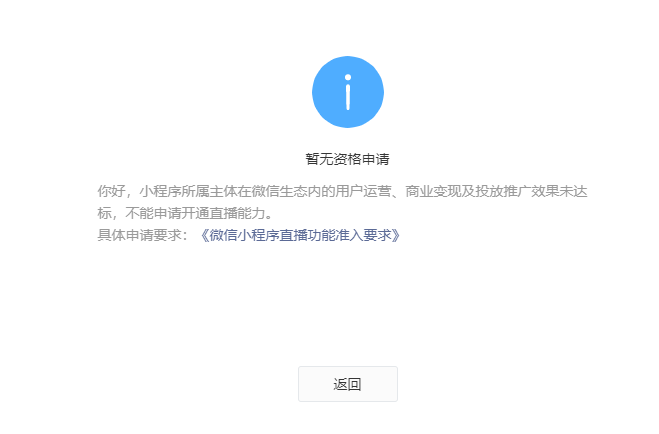Click the 具体申请要求 label text
Image resolution: width=659 pixels, height=434 pixels.
(139, 235)
